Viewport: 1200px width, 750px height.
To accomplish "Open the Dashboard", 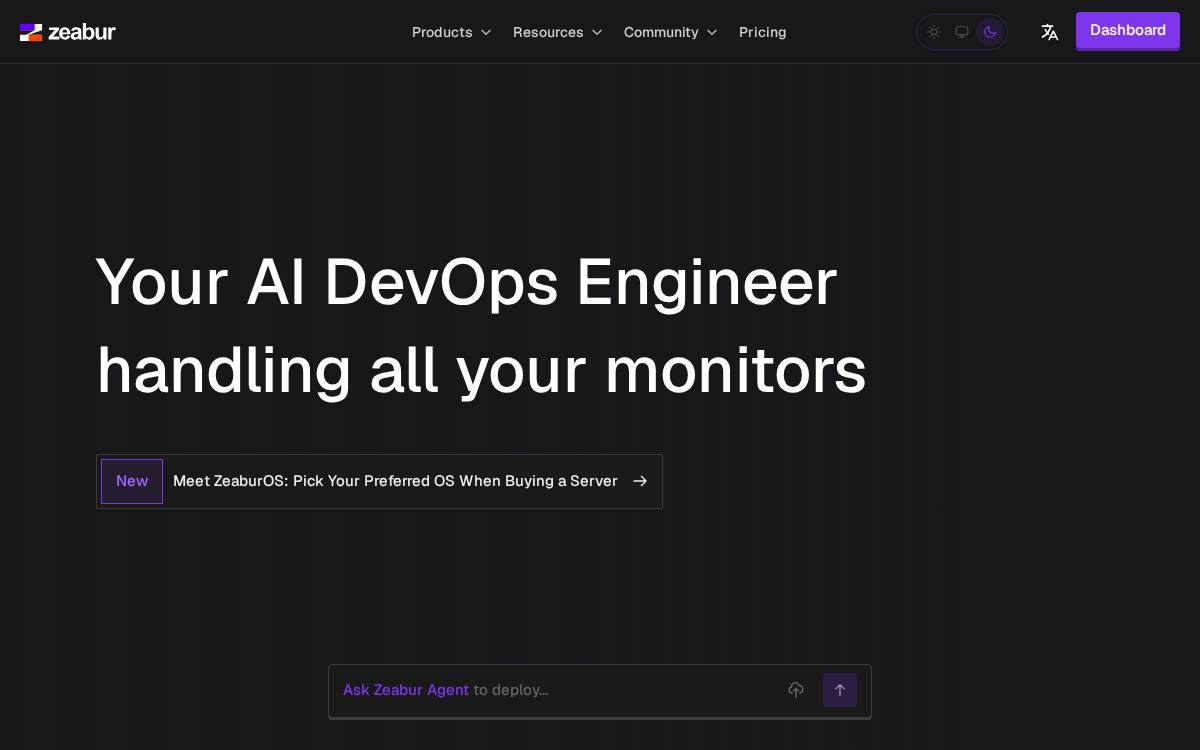I will click(x=1128, y=31).
